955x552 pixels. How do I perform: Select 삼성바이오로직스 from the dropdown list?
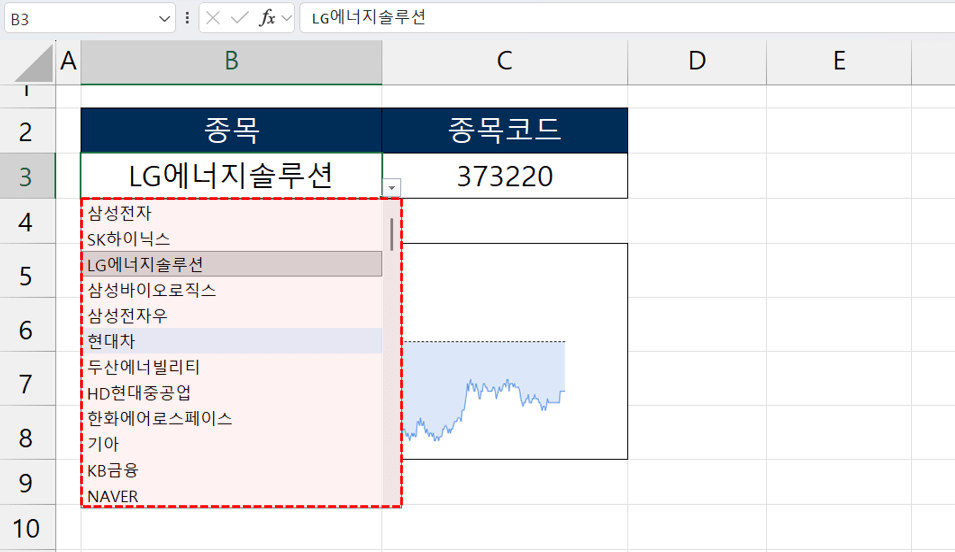point(232,290)
